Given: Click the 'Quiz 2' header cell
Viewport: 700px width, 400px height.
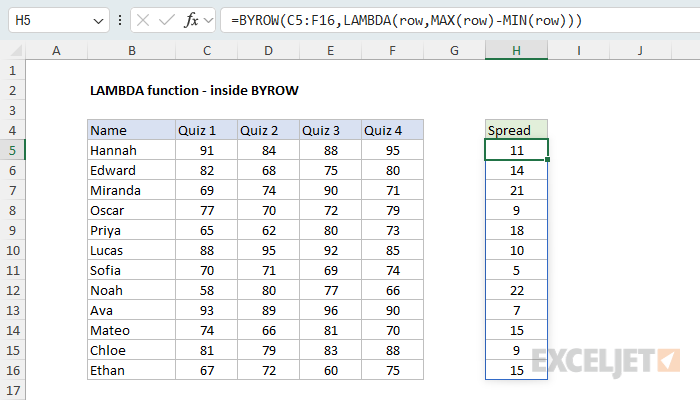Looking at the screenshot, I should (x=268, y=130).
